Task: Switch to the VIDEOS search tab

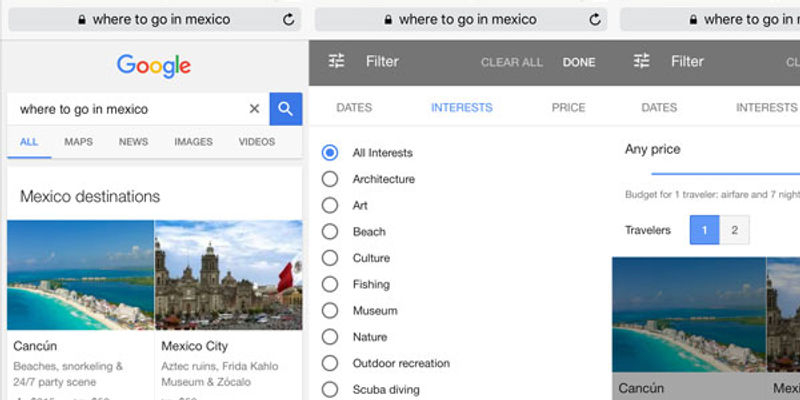Action: tap(257, 142)
